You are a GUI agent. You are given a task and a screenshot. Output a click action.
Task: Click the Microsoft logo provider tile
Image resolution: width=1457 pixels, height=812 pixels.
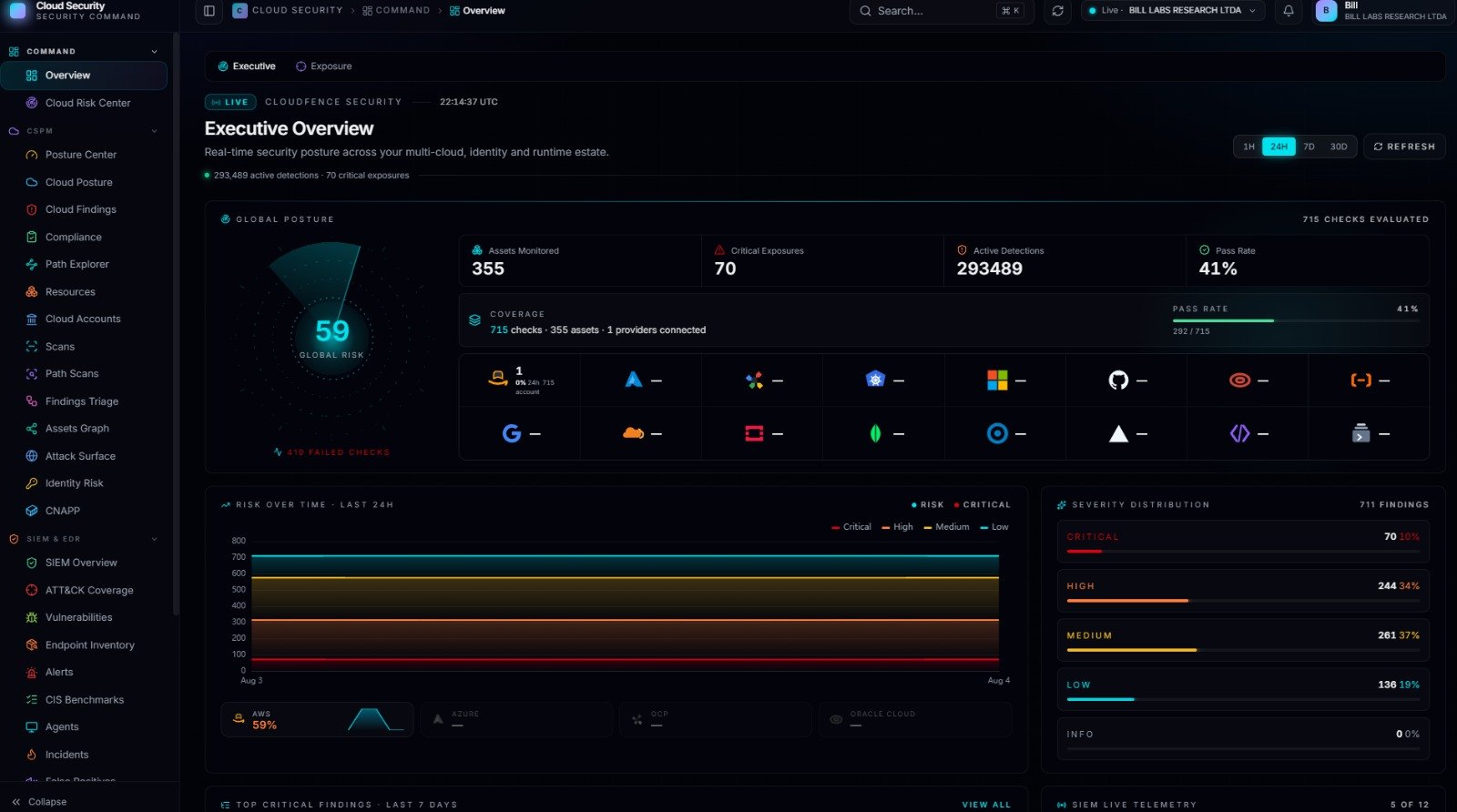click(997, 380)
